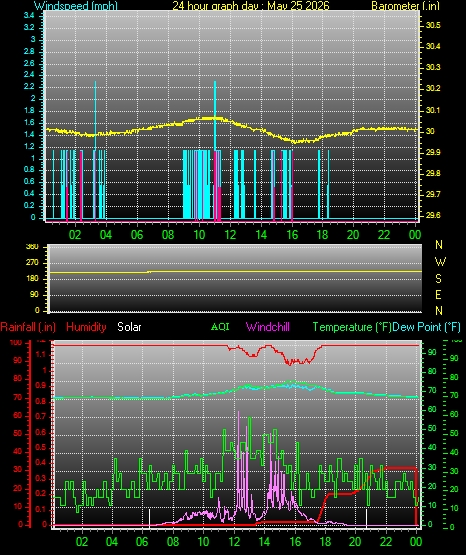This screenshot has height=555, width=466.
Task: Click the Windchill legend label
Action: pos(267,327)
